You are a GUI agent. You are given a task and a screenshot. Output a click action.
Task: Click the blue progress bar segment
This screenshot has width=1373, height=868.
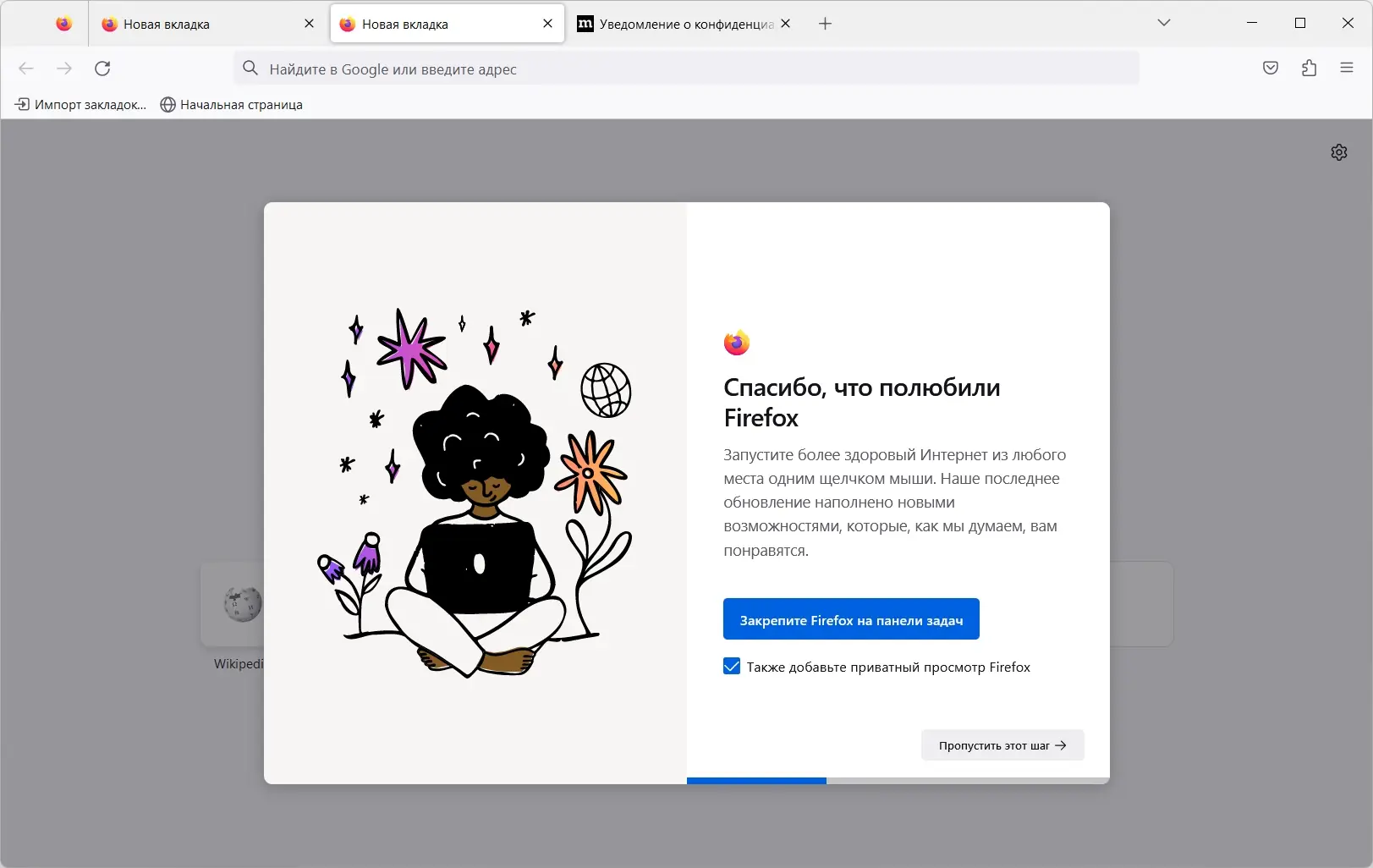point(755,780)
